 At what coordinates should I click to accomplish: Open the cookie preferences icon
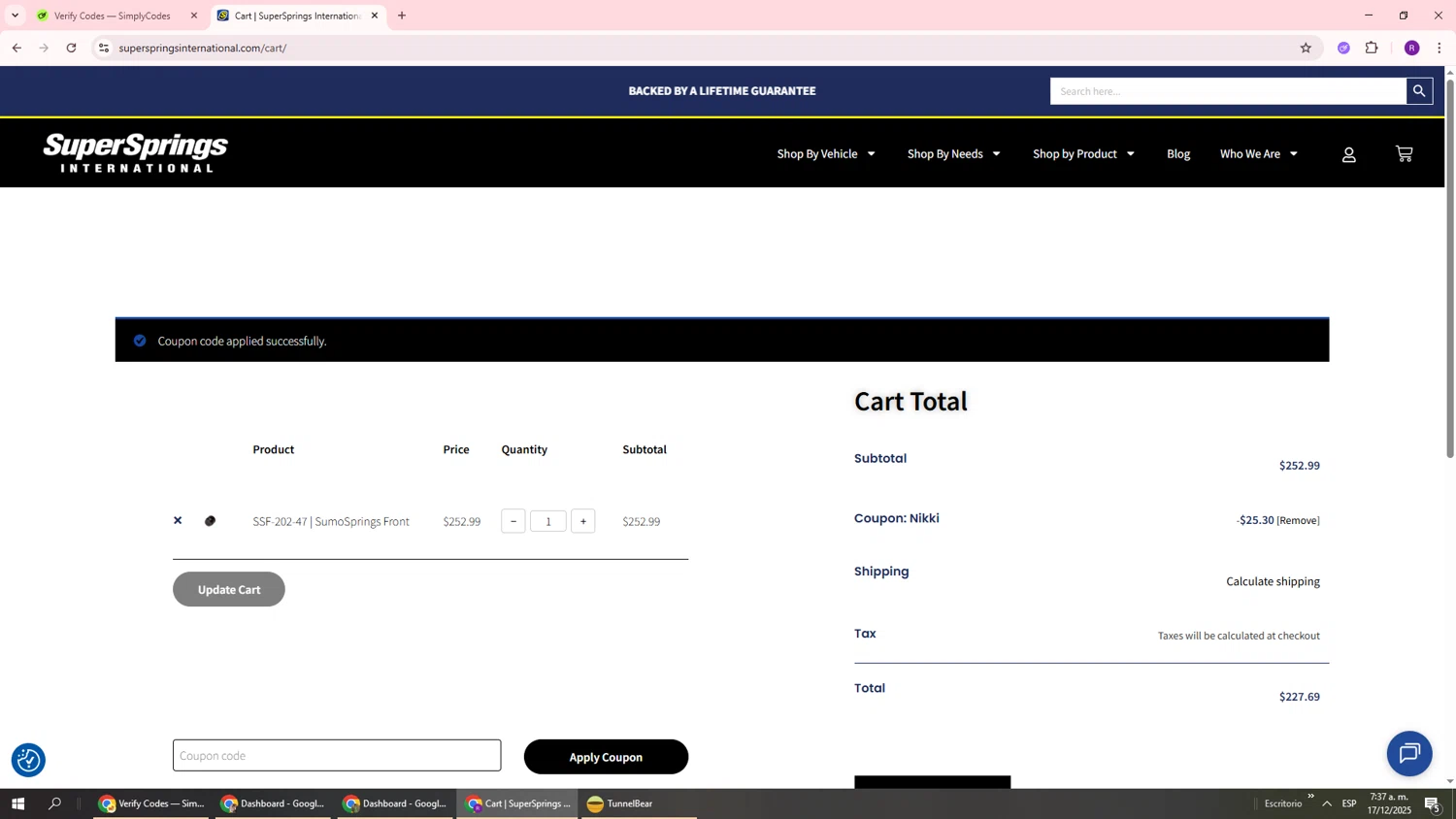(28, 760)
